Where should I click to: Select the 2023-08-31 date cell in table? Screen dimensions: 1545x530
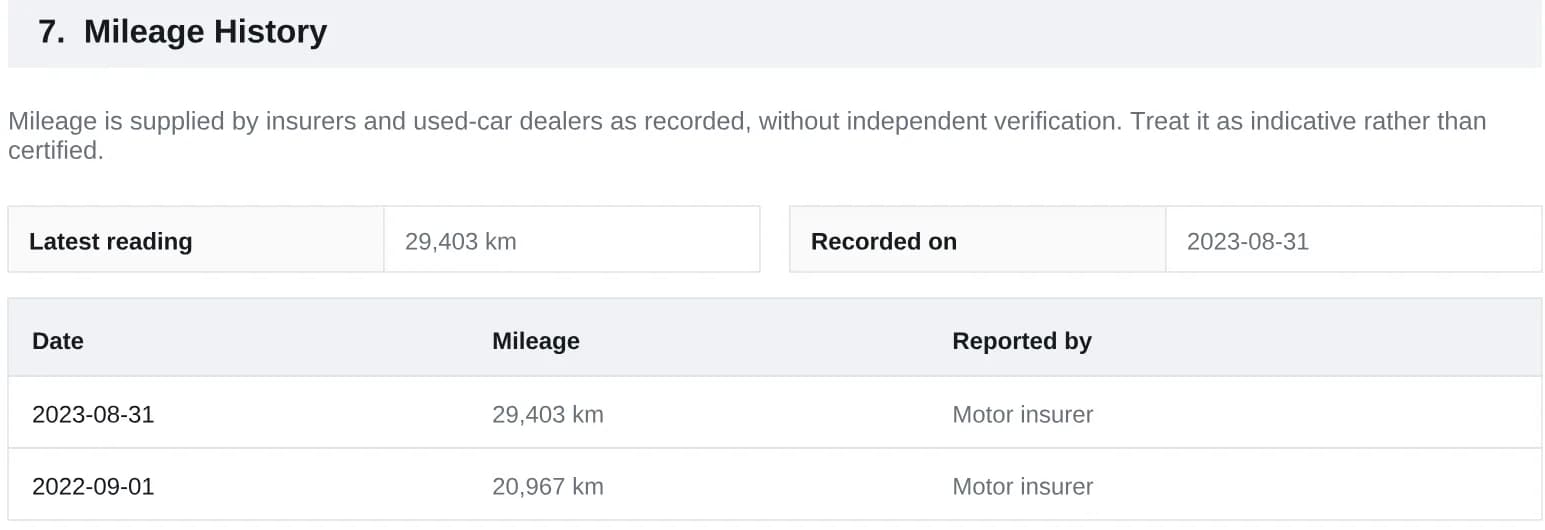pos(93,414)
